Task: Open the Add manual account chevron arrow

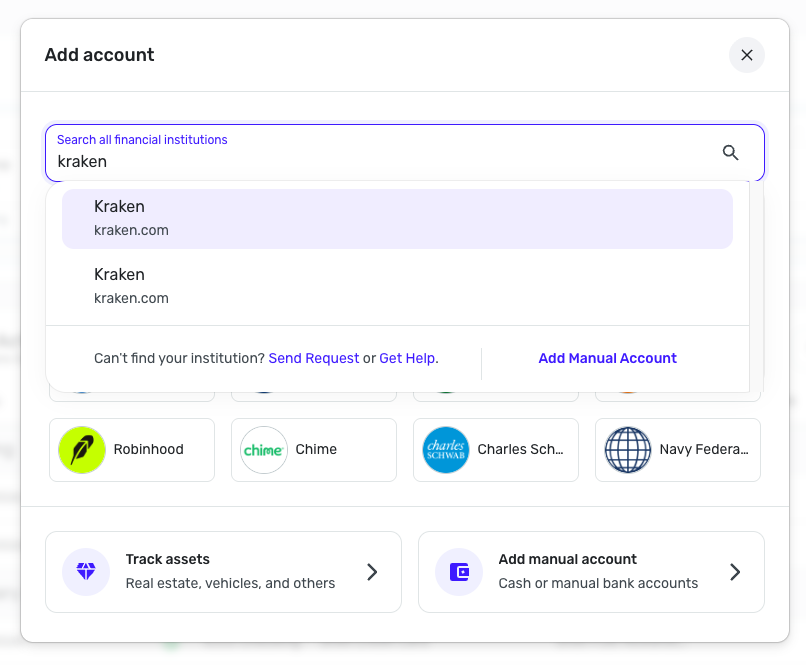Action: click(735, 572)
